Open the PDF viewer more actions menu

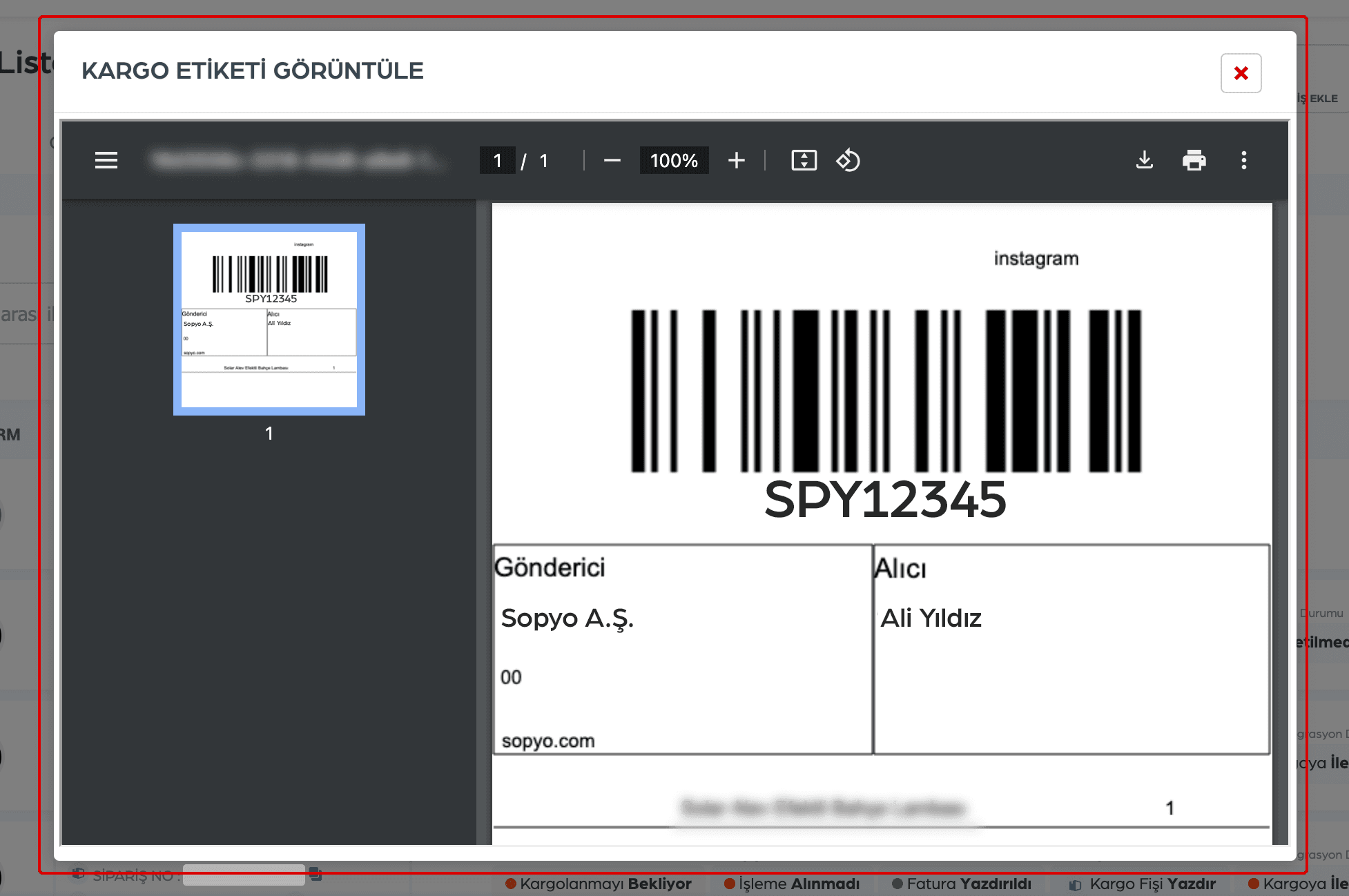point(1243,161)
